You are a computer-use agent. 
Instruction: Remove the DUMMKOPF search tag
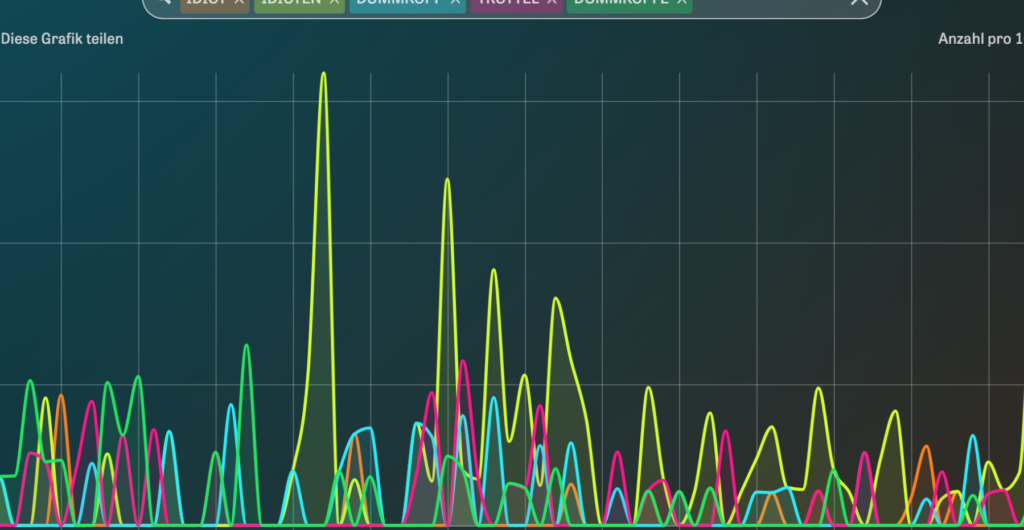(x=455, y=3)
